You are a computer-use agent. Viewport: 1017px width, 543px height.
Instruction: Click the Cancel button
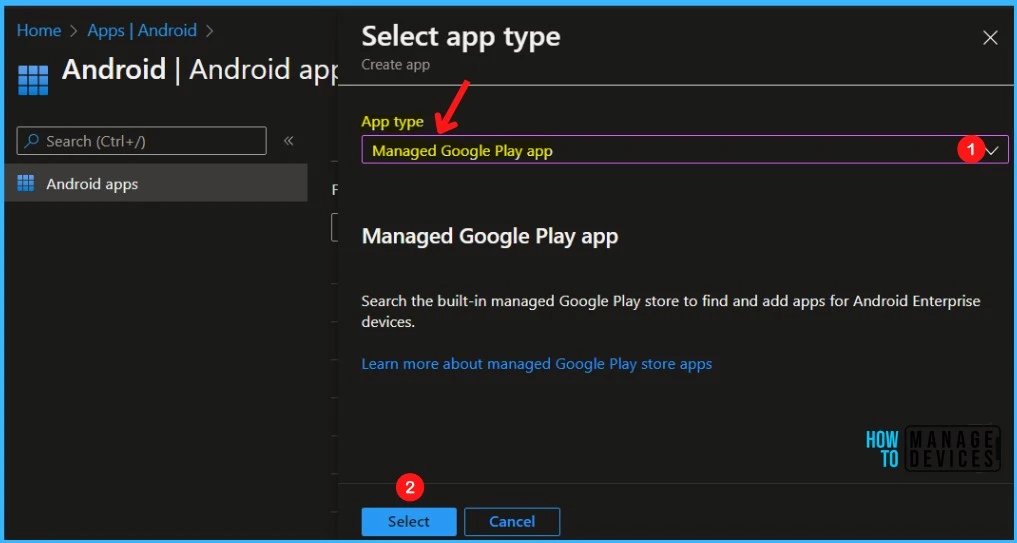click(512, 521)
